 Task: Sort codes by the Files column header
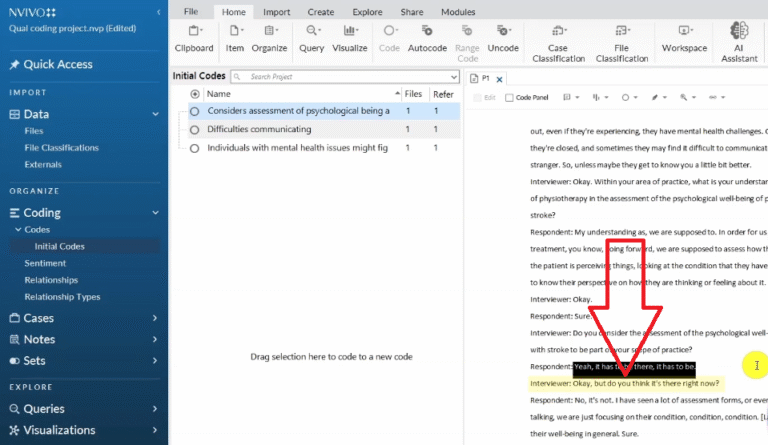pos(413,94)
